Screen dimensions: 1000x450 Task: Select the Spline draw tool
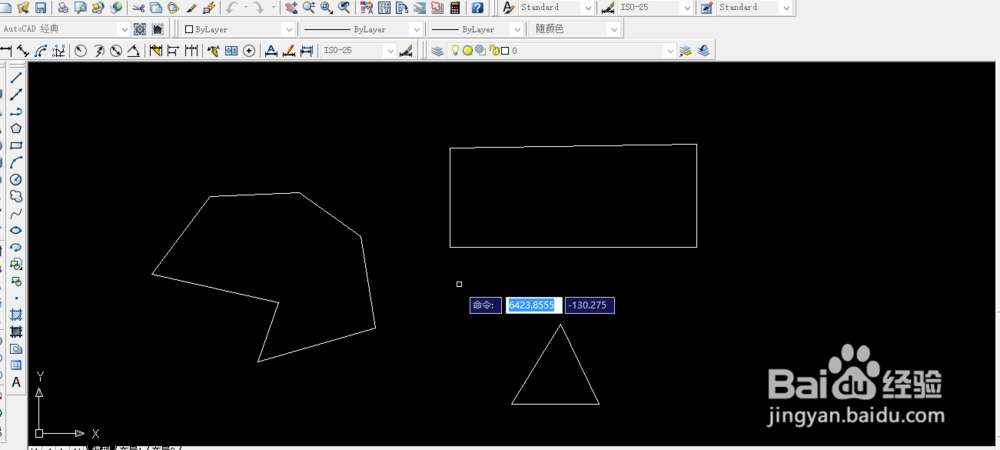[x=16, y=213]
